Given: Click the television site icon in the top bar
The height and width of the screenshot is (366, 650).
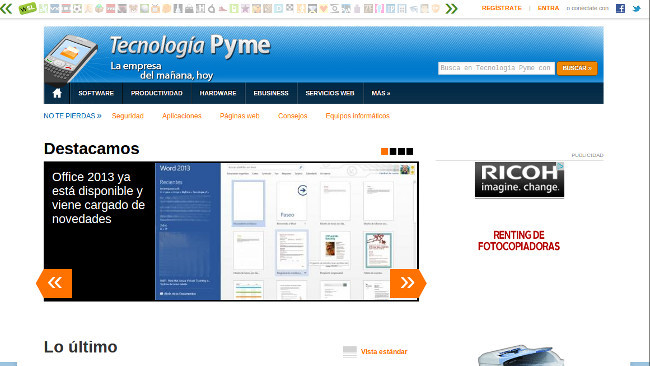Looking at the screenshot, I should 155,8.
